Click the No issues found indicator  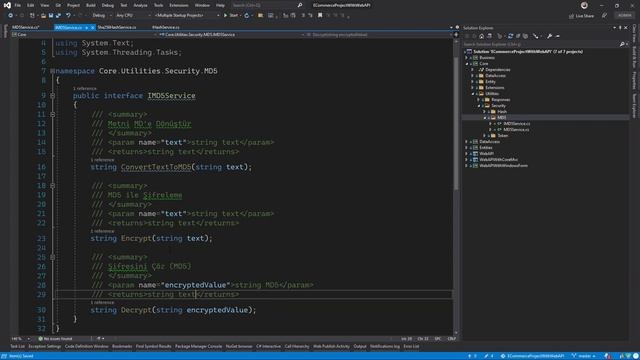click(55, 339)
